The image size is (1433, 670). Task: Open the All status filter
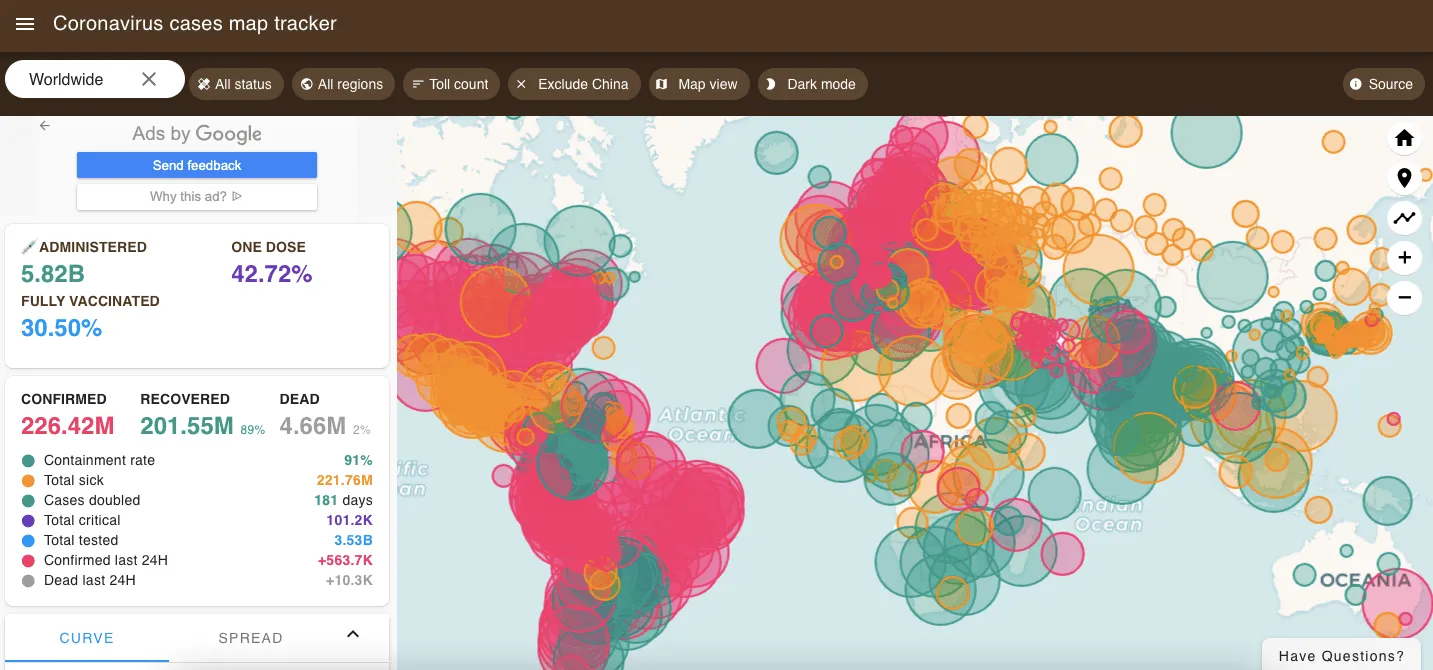(x=236, y=84)
